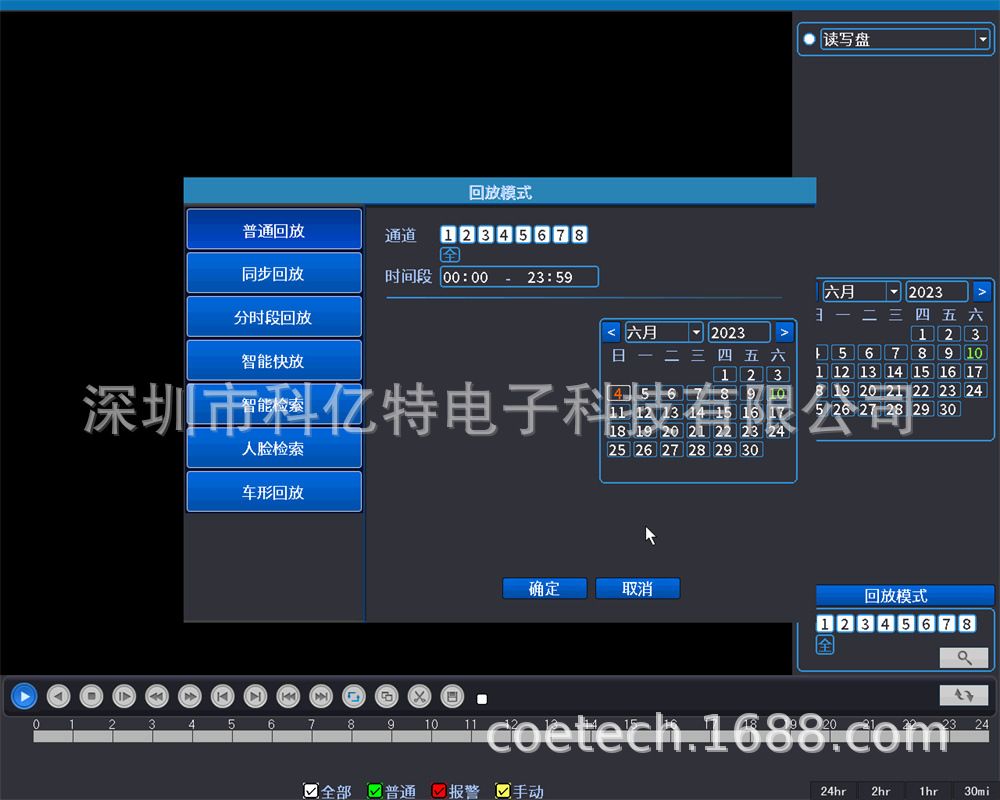
Task: Click the 时间段 time range field
Action: click(519, 277)
